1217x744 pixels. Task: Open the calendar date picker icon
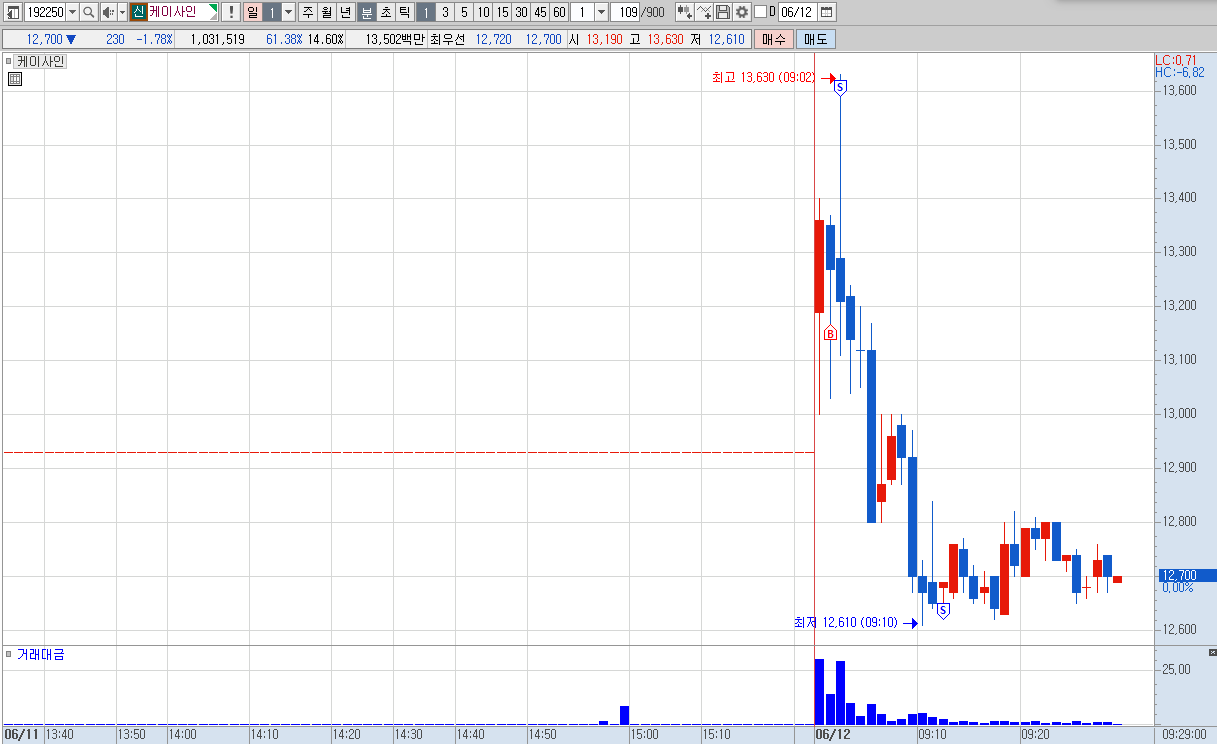[827, 12]
